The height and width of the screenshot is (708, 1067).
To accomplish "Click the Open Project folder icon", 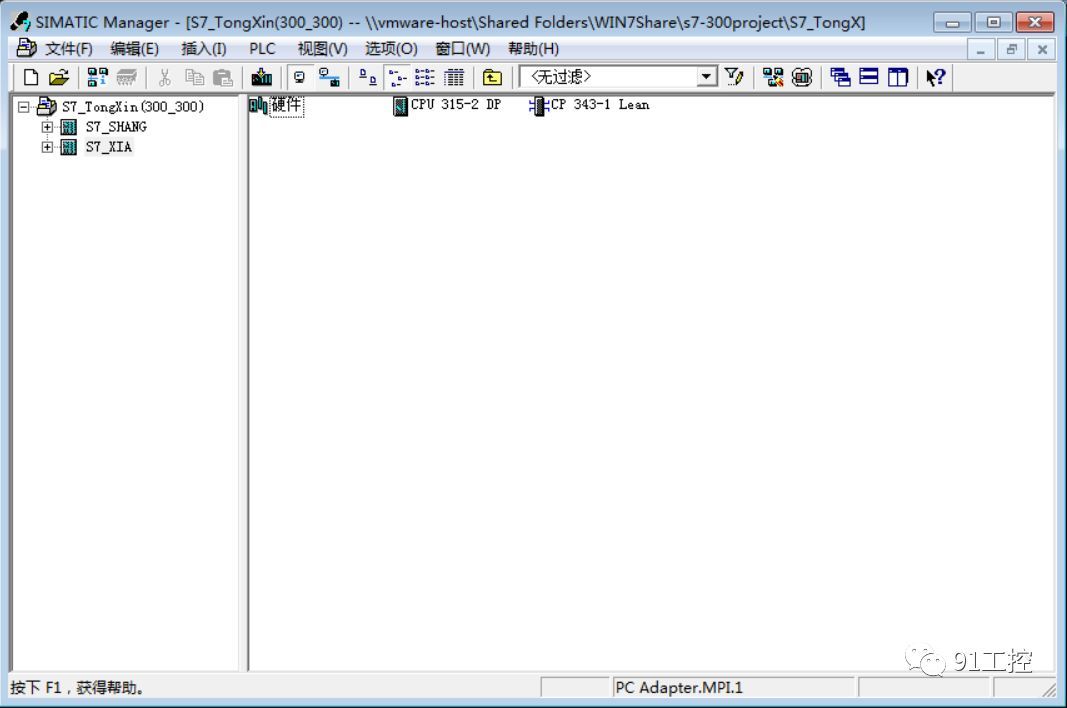I will 59,77.
